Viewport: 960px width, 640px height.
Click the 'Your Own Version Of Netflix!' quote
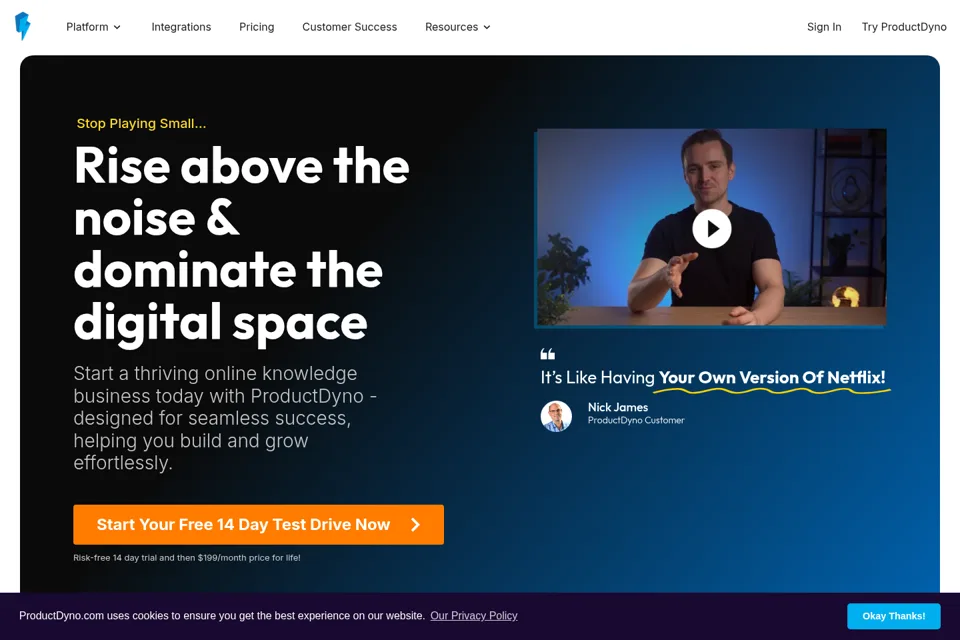[772, 377]
